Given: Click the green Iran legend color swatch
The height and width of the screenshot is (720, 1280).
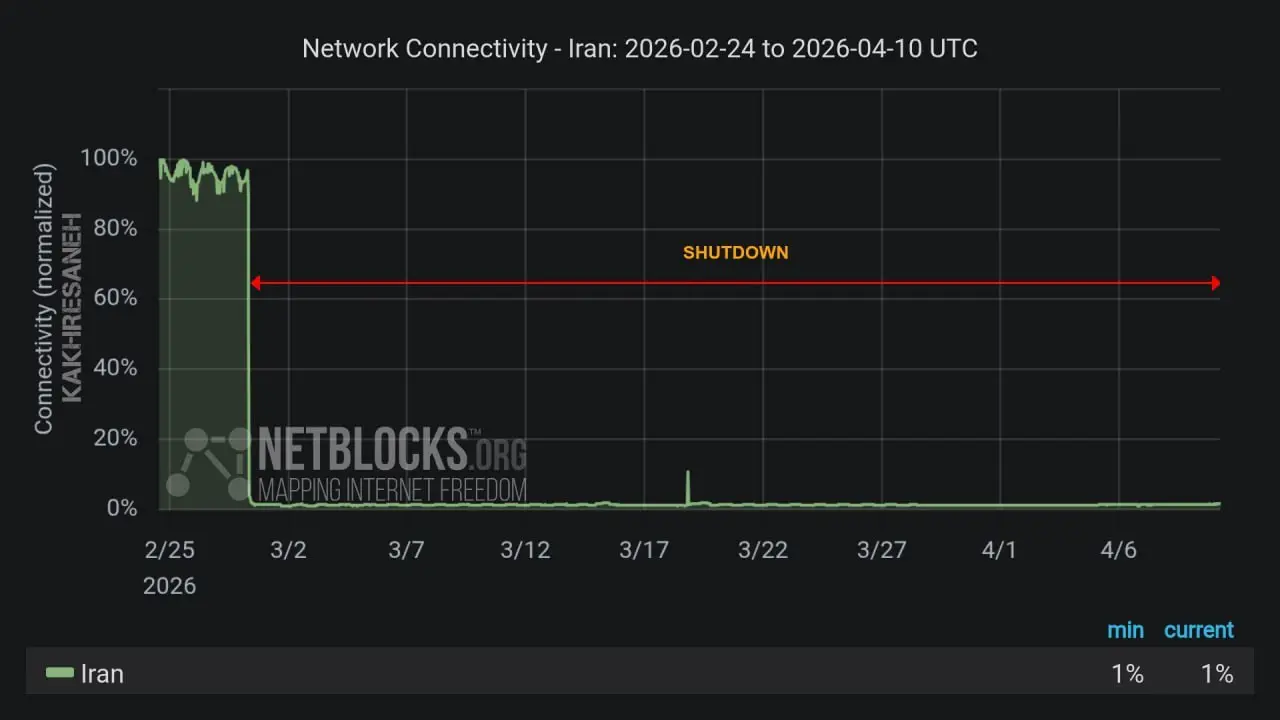Looking at the screenshot, I should pos(60,673).
